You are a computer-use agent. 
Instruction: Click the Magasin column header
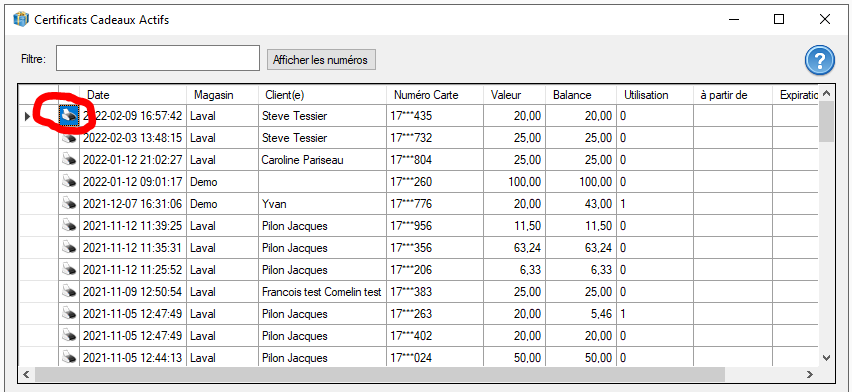pos(222,95)
